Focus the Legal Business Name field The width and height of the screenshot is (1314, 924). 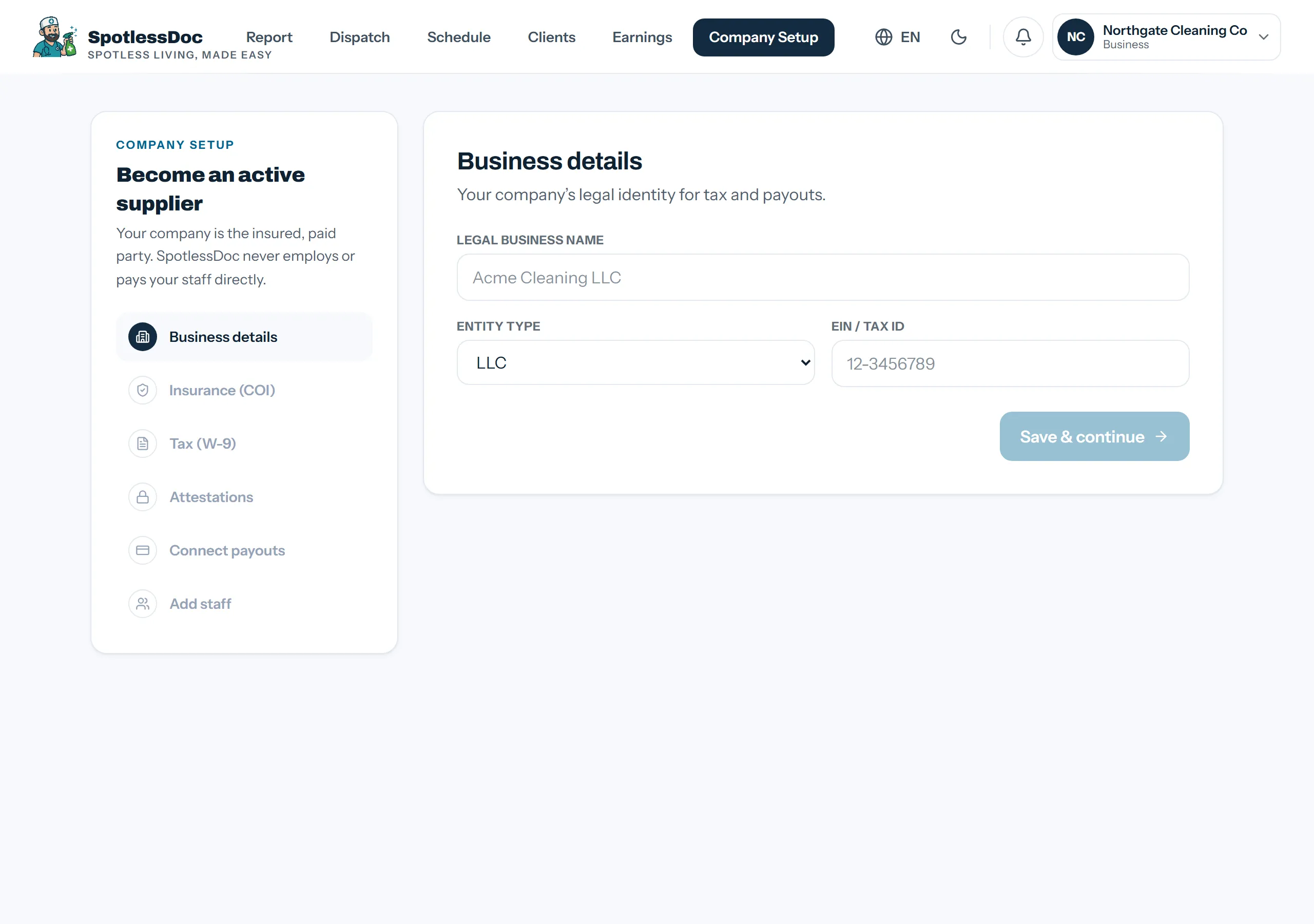click(823, 278)
